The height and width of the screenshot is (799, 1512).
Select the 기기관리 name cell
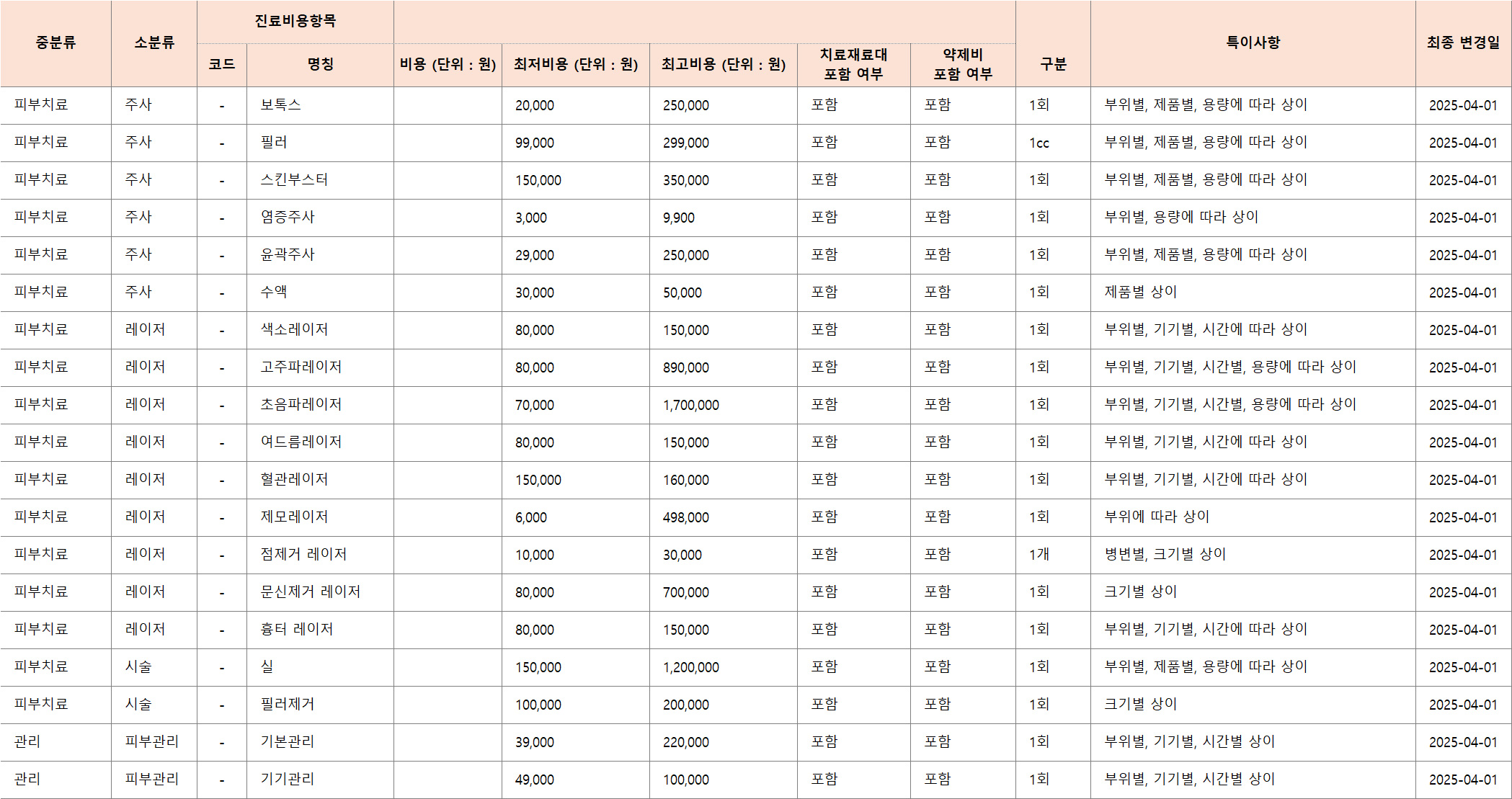(x=320, y=780)
